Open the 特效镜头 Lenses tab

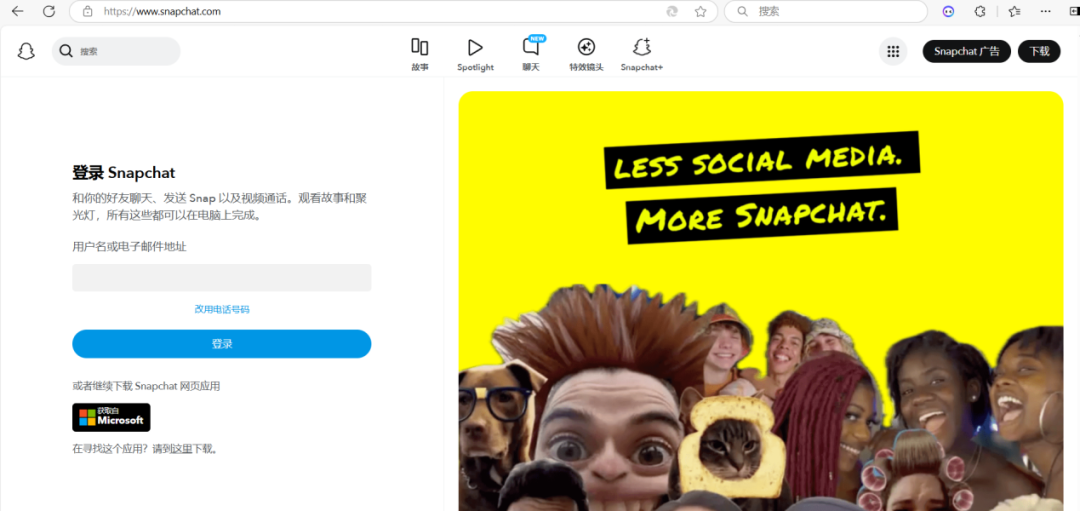pyautogui.click(x=586, y=55)
